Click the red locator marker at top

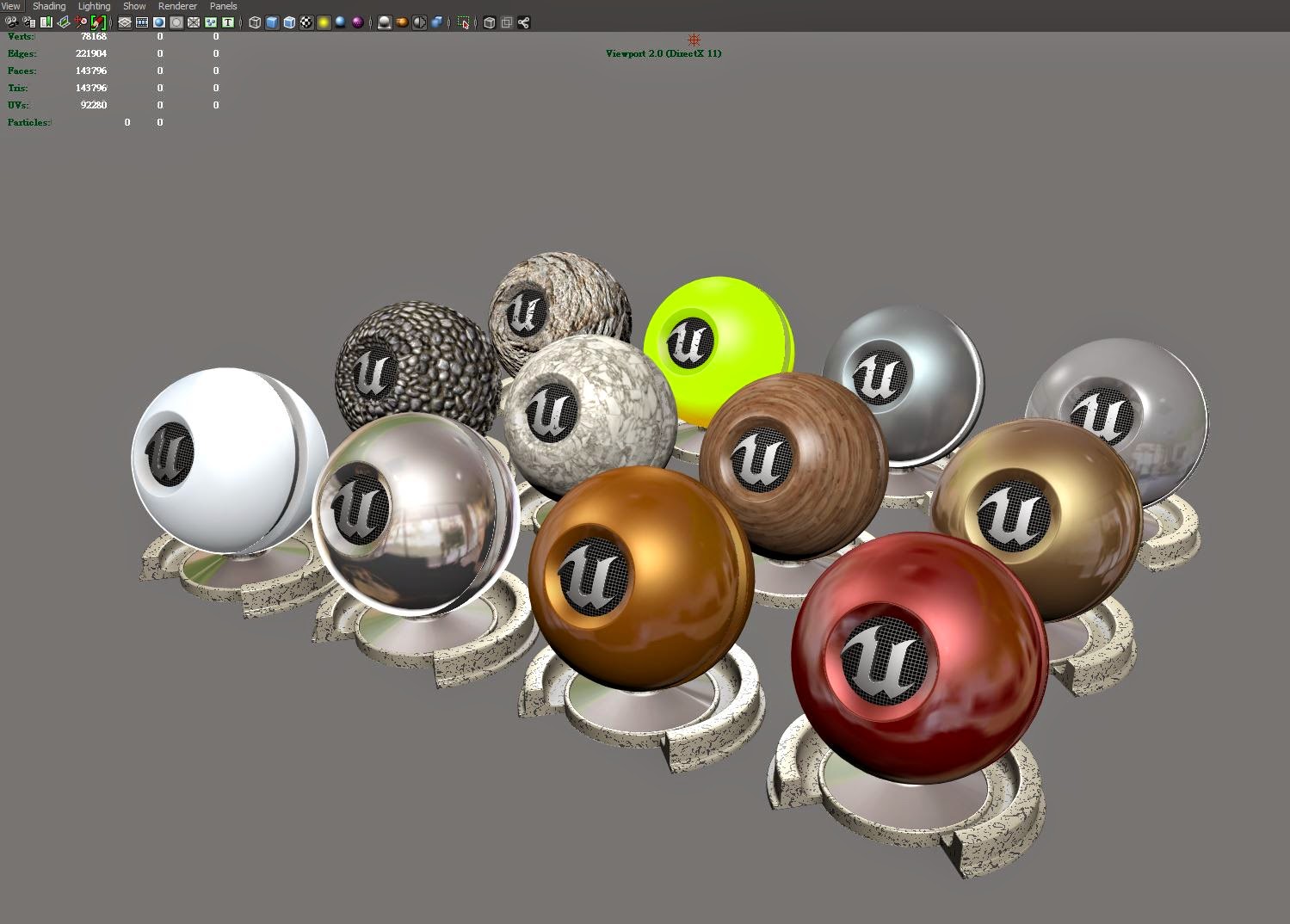pyautogui.click(x=694, y=40)
